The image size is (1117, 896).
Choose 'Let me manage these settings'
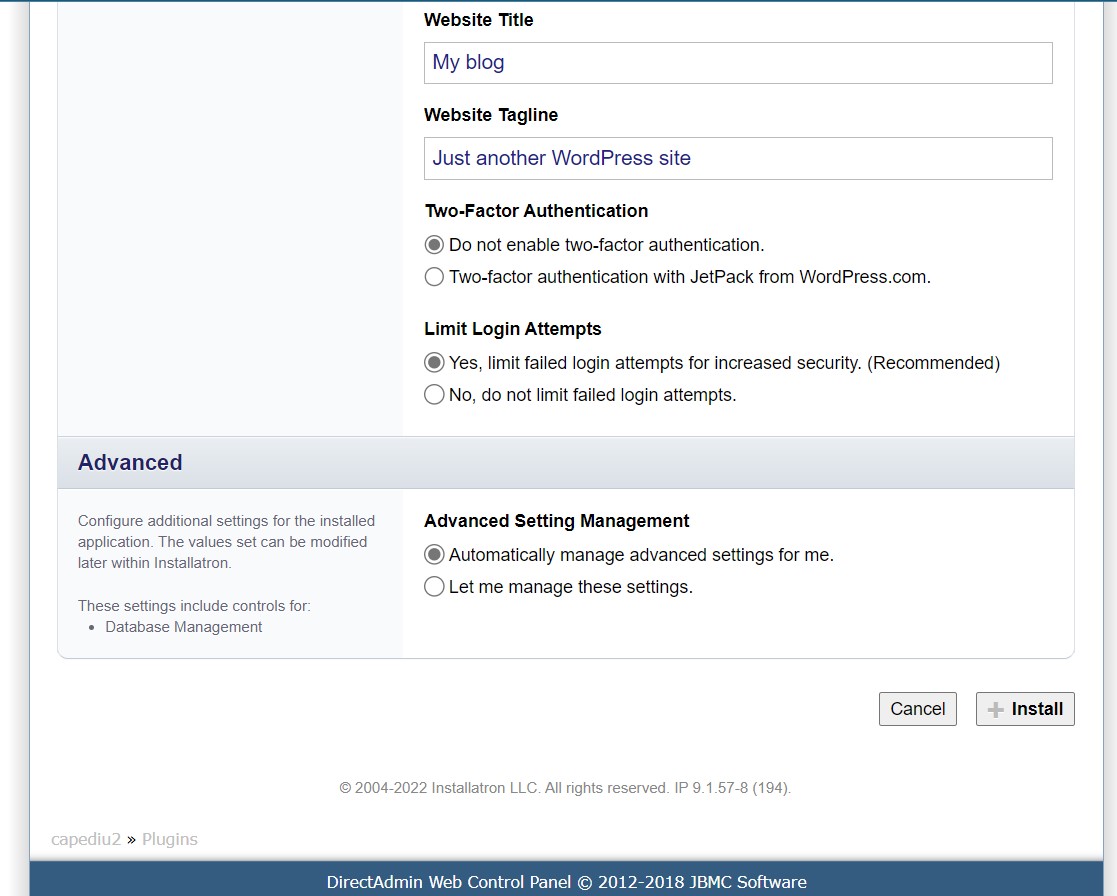(x=434, y=587)
